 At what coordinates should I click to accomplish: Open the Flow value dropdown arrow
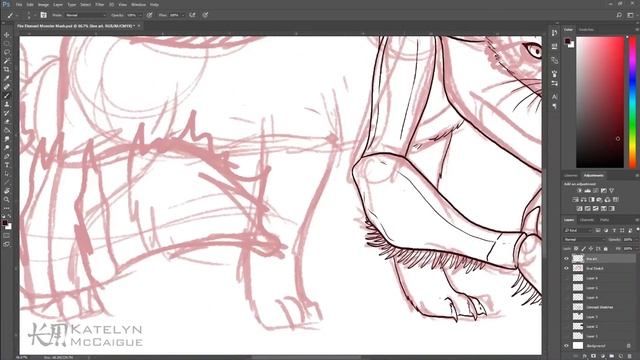pyautogui.click(x=183, y=15)
